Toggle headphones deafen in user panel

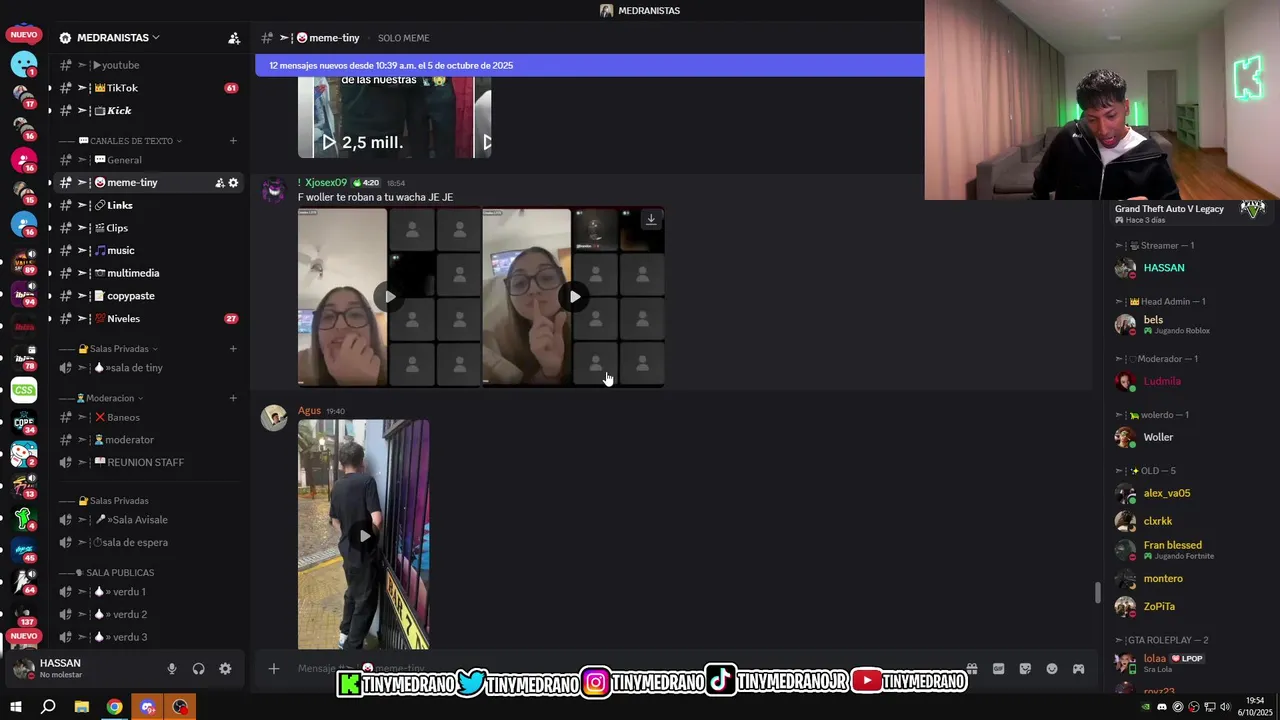[198, 669]
